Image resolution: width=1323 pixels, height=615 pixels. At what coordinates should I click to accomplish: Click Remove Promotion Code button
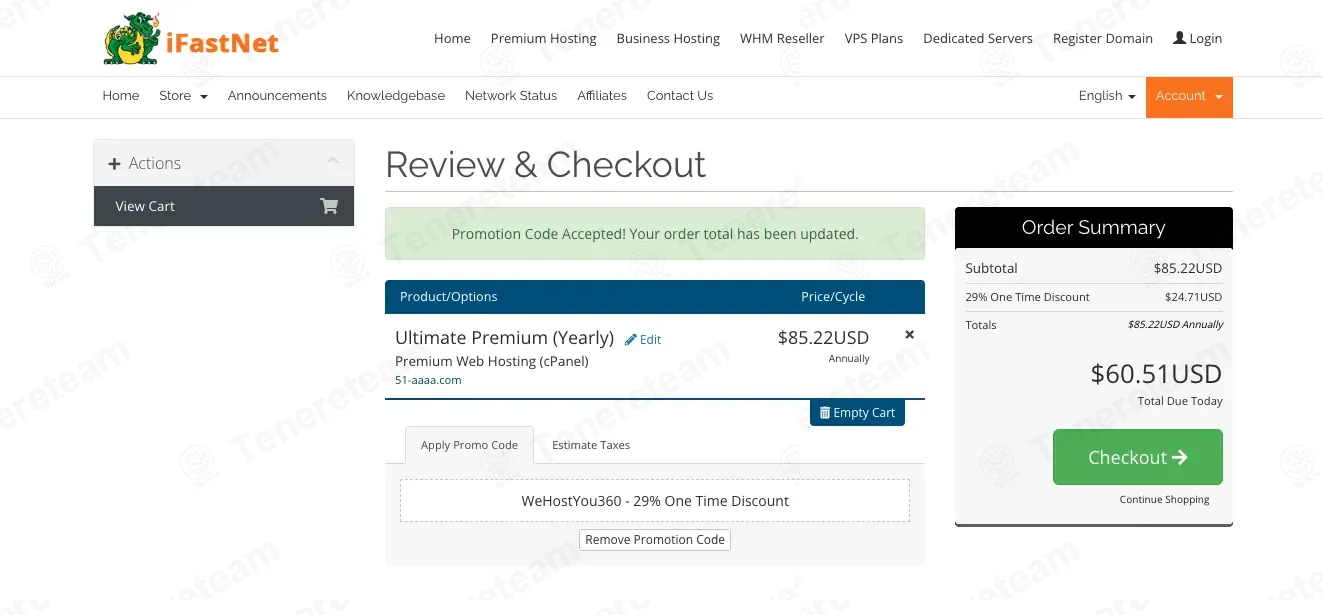pyautogui.click(x=655, y=540)
